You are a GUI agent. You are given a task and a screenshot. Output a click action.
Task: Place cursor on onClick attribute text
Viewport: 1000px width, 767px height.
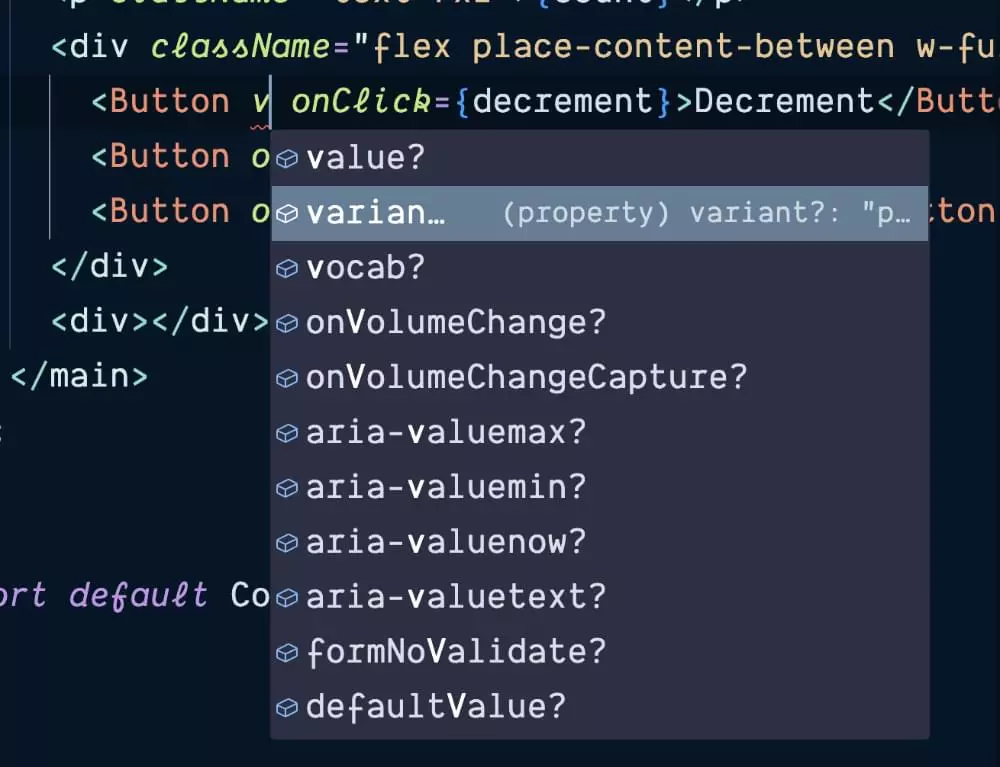[361, 101]
